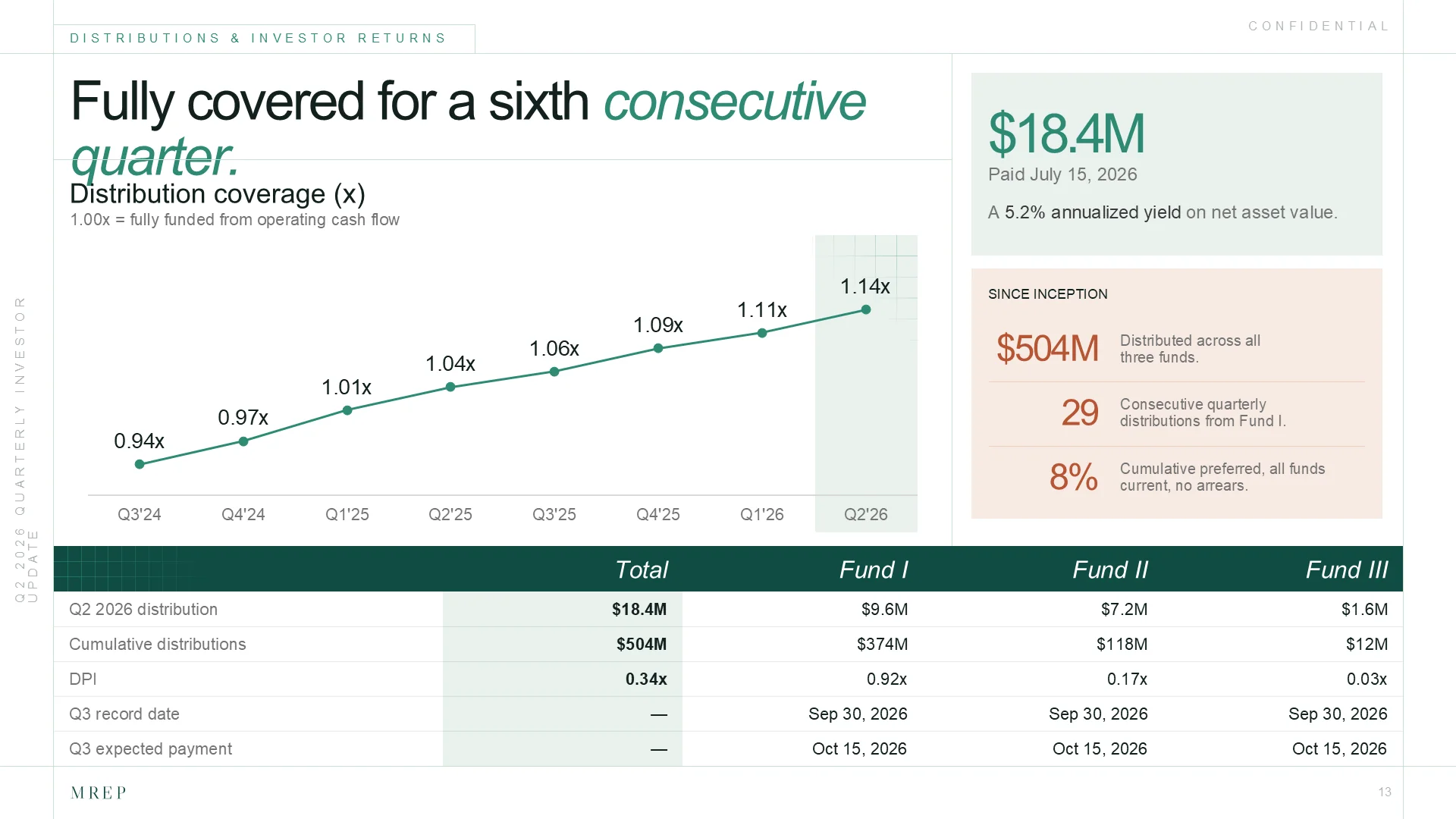Select the Fund III $1.6M distribution cell
This screenshot has width=1456, height=819.
pyautogui.click(x=1364, y=609)
